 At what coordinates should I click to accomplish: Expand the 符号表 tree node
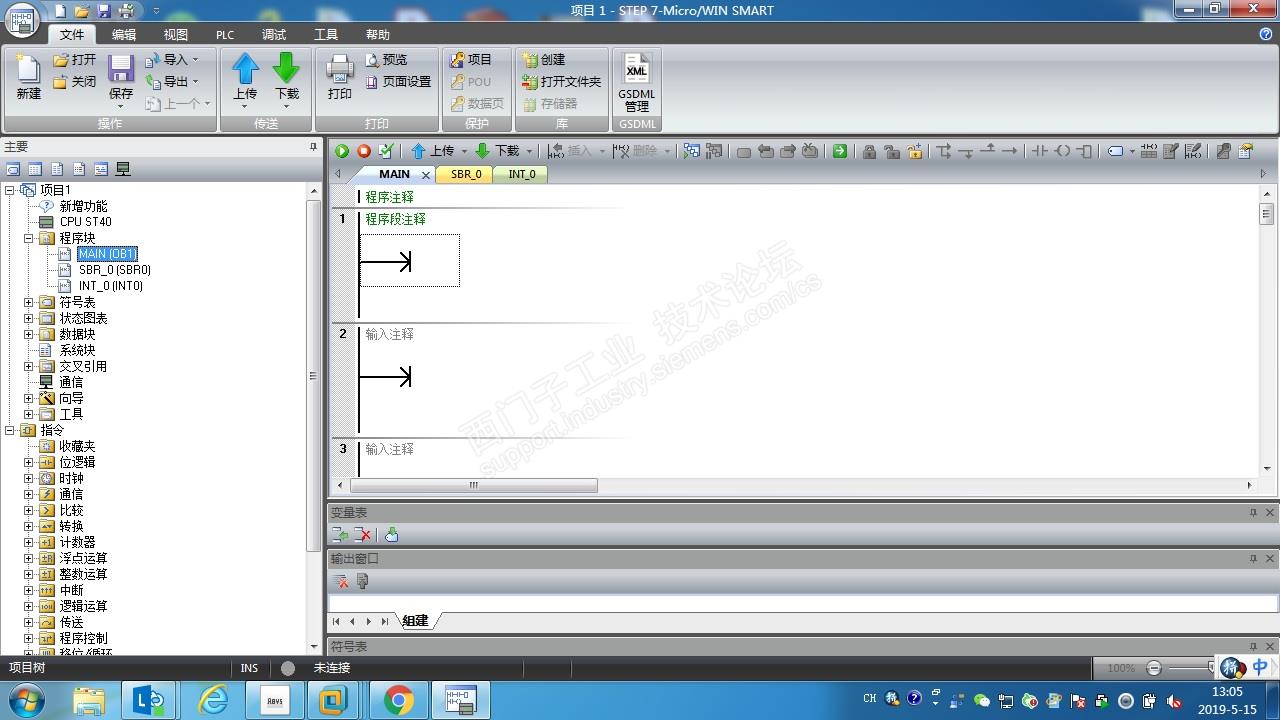[29, 302]
